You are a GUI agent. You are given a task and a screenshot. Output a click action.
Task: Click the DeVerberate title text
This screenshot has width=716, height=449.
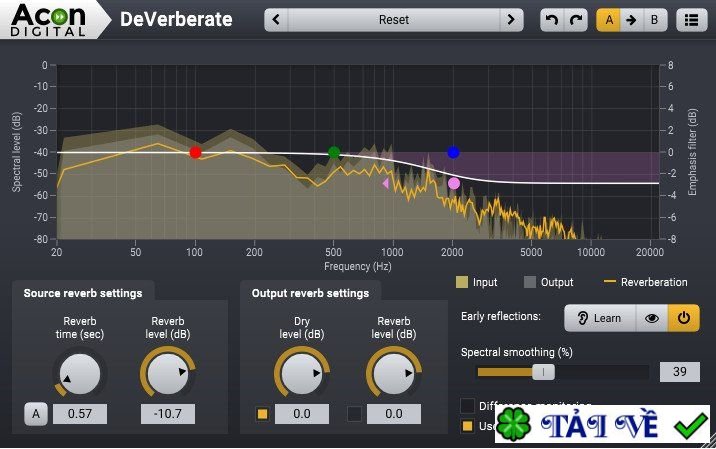[x=176, y=20]
